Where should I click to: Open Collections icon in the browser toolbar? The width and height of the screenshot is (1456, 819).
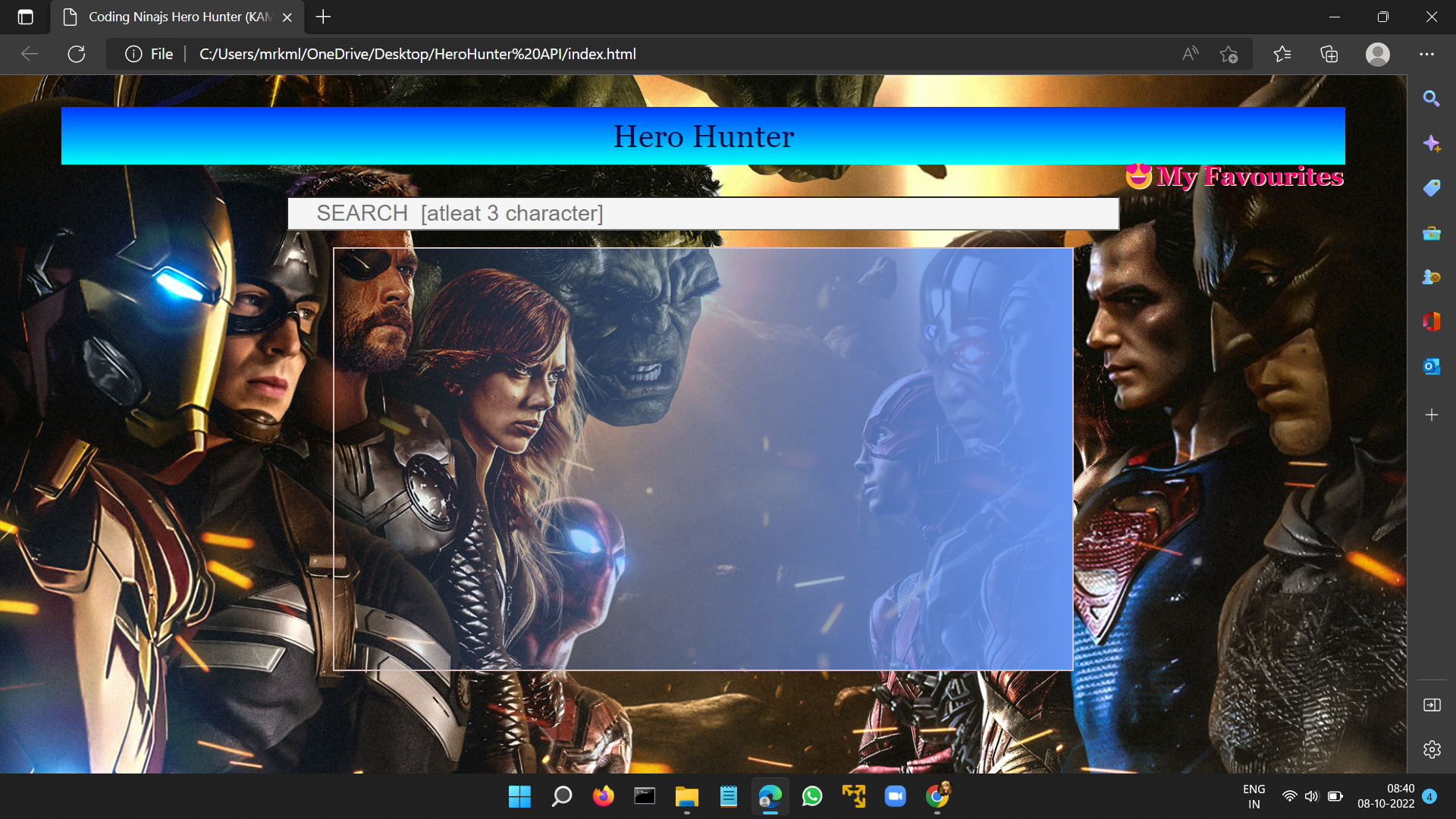1329,54
